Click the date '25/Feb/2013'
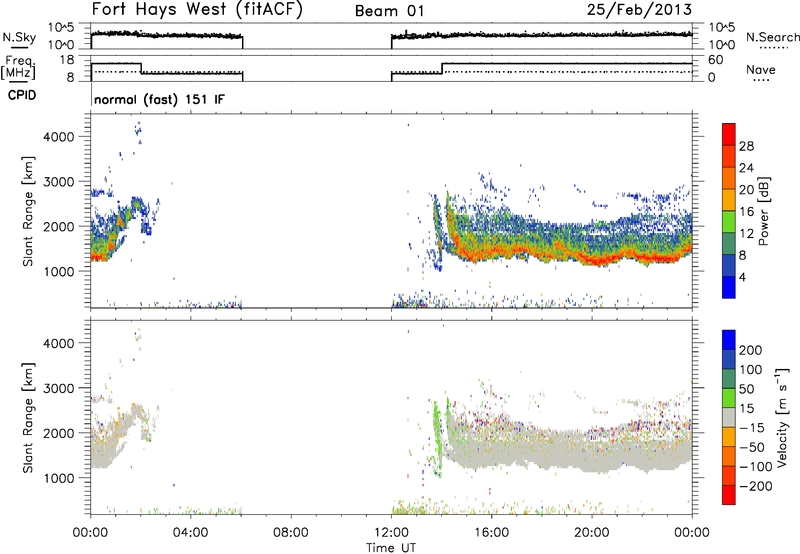The width and height of the screenshot is (800, 554). click(x=639, y=10)
